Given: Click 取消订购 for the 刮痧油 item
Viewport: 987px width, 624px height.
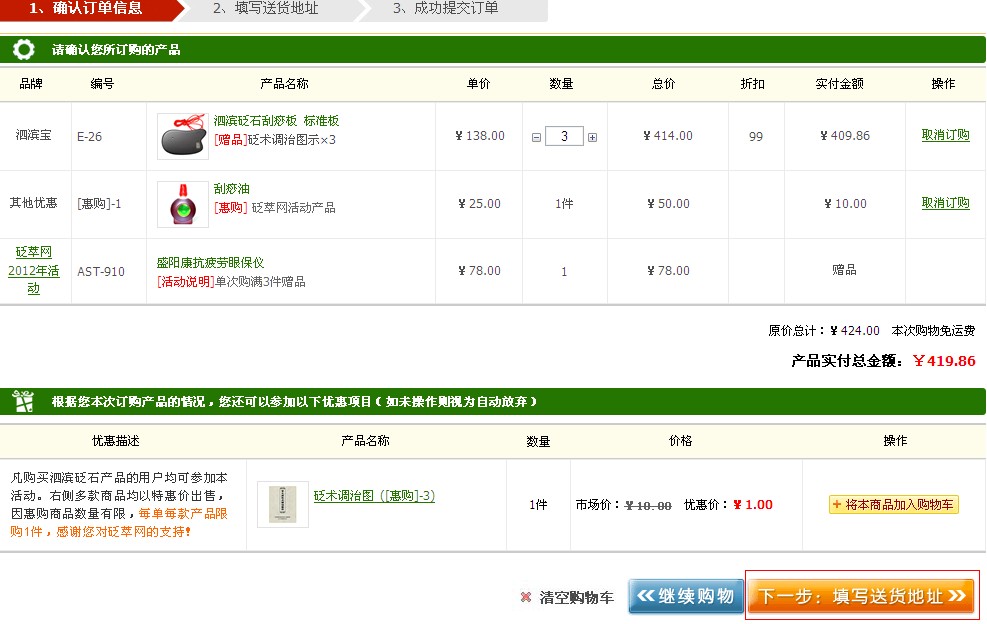Looking at the screenshot, I should [x=945, y=203].
